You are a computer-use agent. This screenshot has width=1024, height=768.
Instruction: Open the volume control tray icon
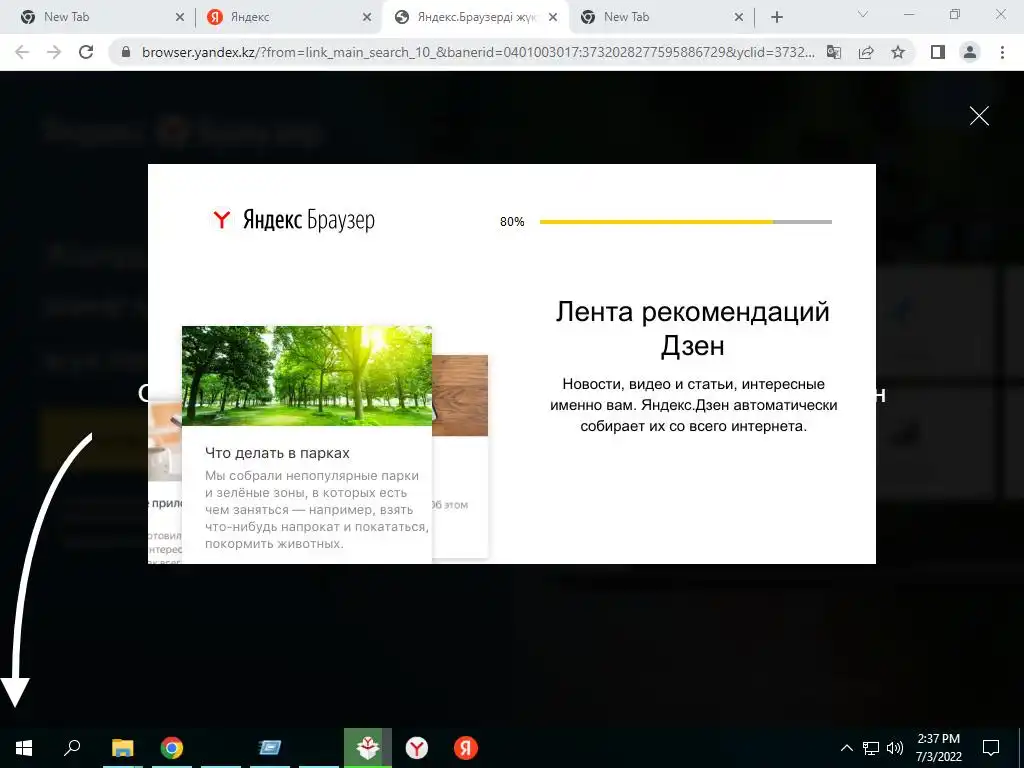tap(895, 748)
